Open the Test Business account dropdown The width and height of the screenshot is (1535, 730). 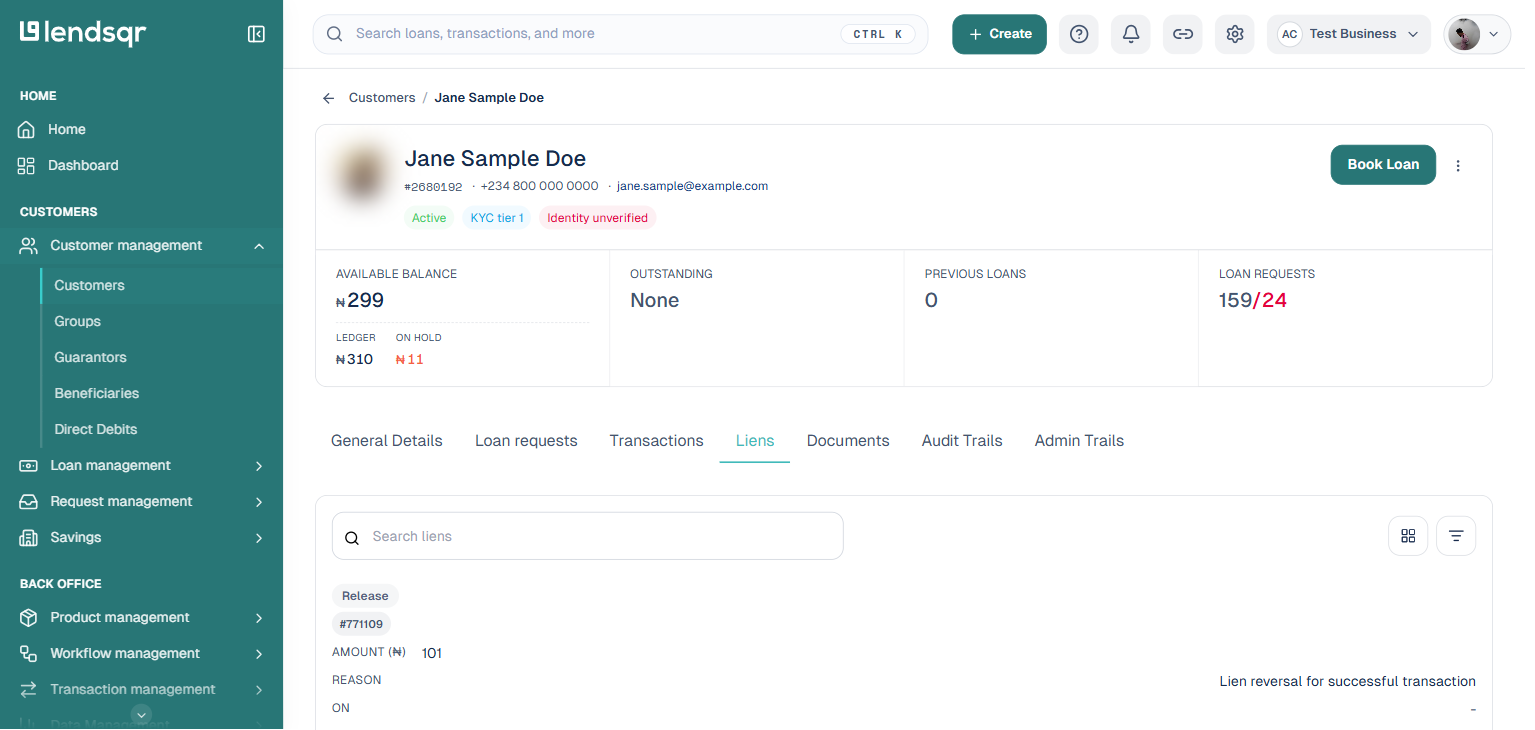(1349, 34)
